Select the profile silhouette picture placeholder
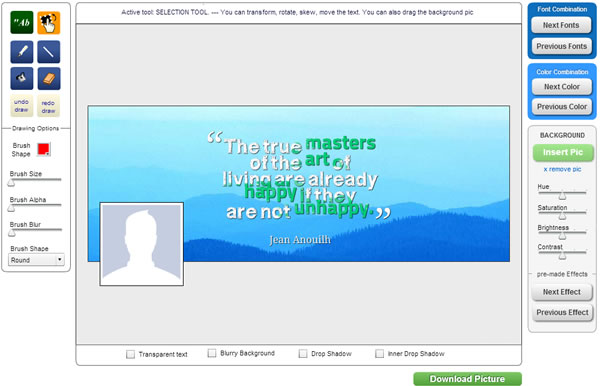 [x=142, y=244]
